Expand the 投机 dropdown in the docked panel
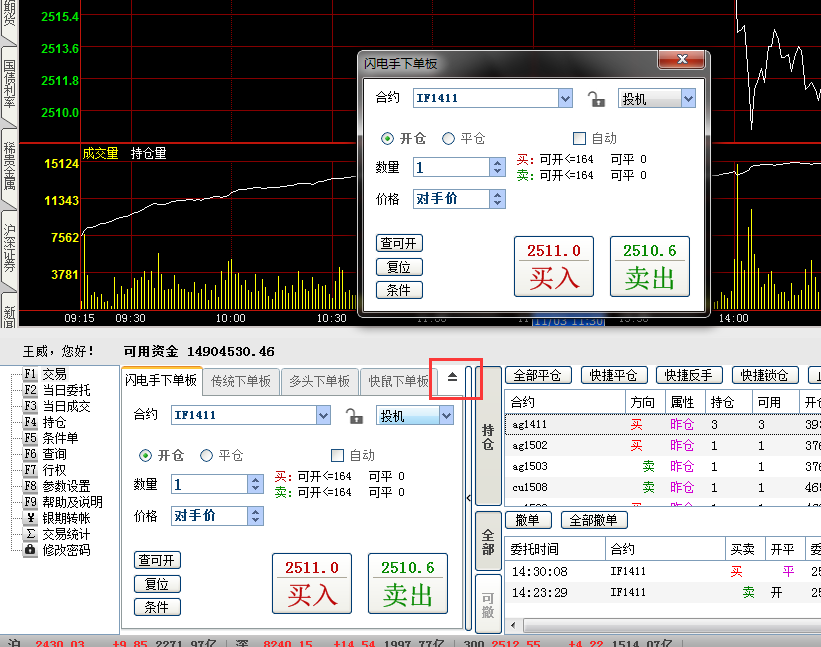Screen dimensions: 821x647 [x=445, y=415]
